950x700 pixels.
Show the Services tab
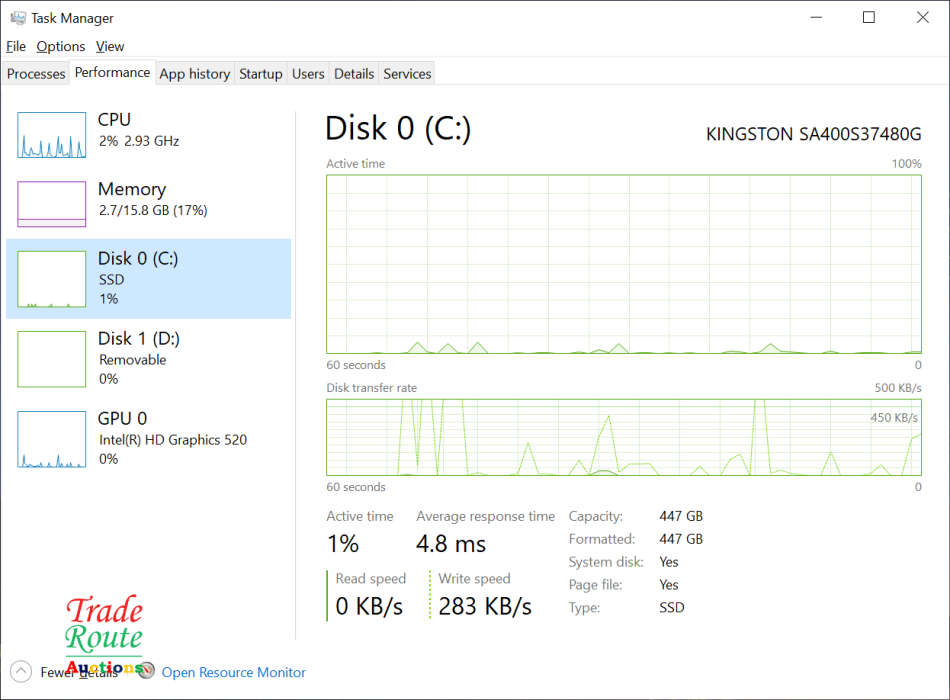point(407,74)
